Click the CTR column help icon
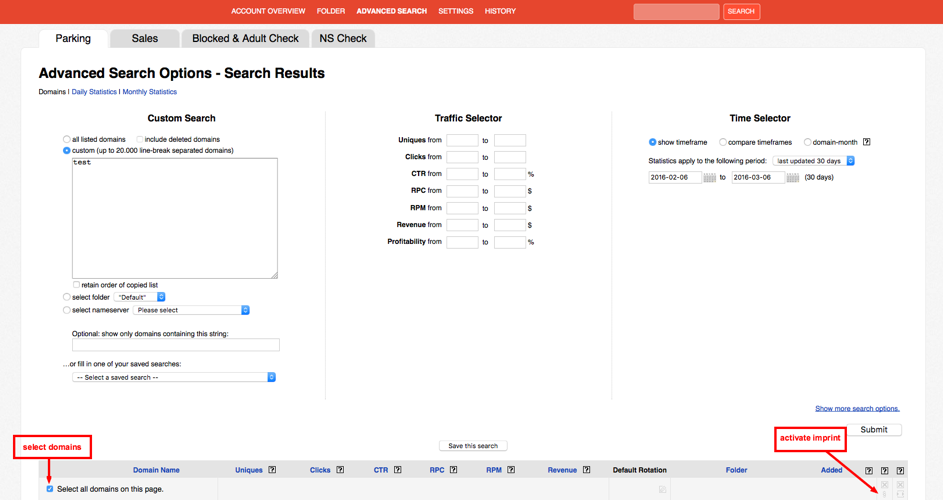 tap(397, 470)
